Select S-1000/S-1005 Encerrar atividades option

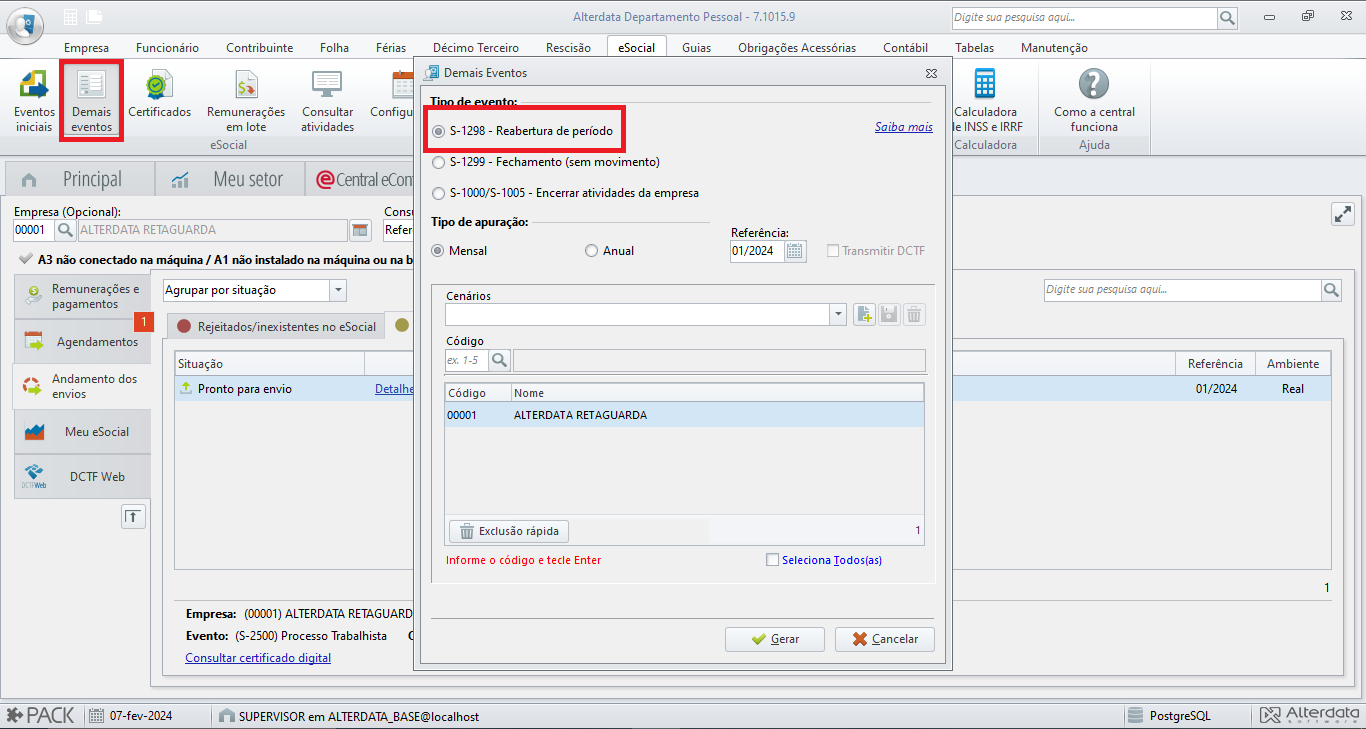coord(565,193)
